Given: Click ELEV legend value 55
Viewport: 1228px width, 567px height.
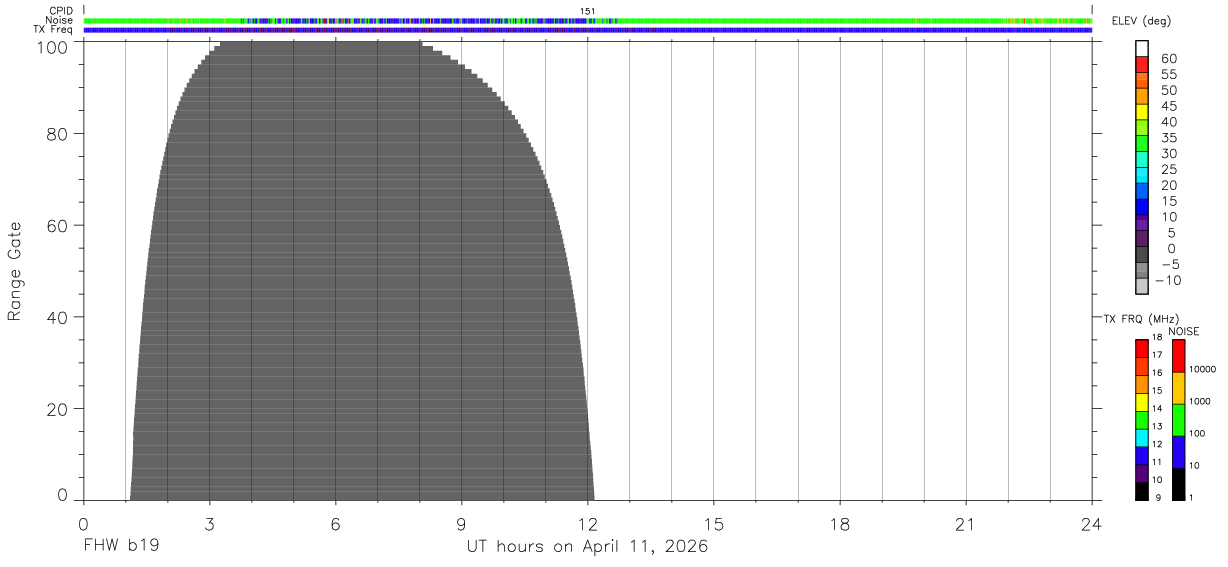Looking at the screenshot, I should 1168,75.
